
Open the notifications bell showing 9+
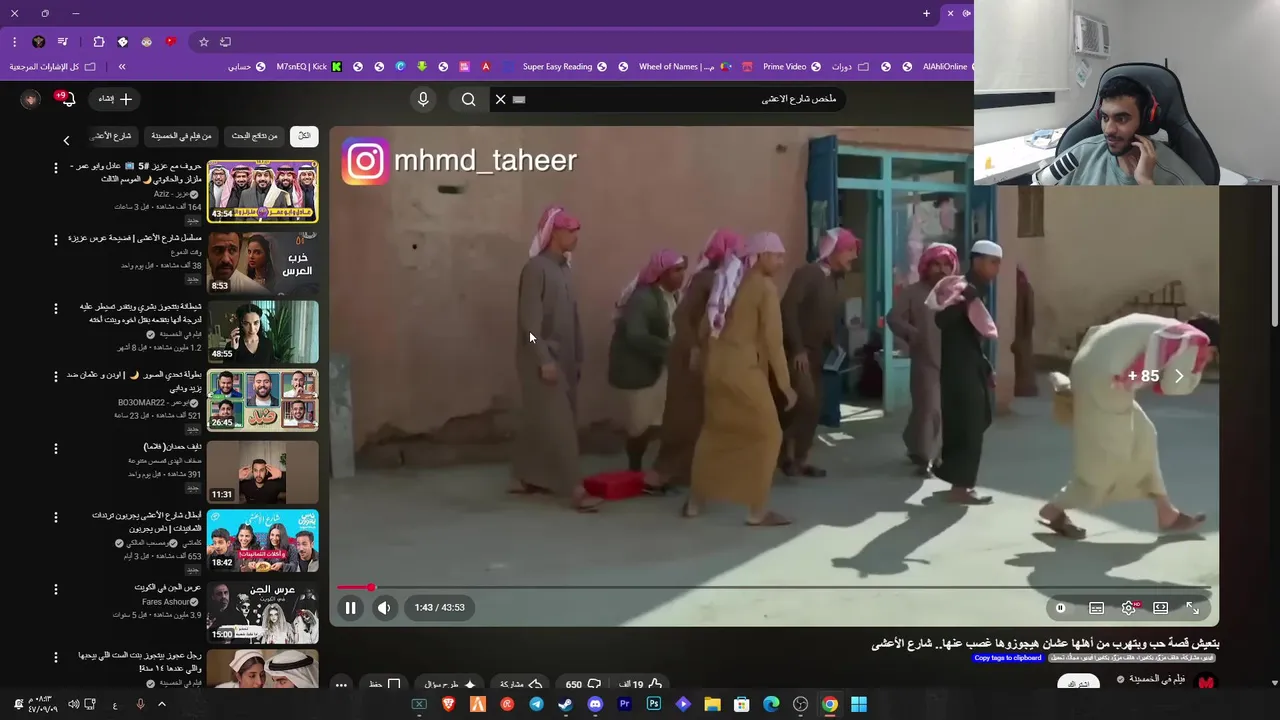coord(66,99)
